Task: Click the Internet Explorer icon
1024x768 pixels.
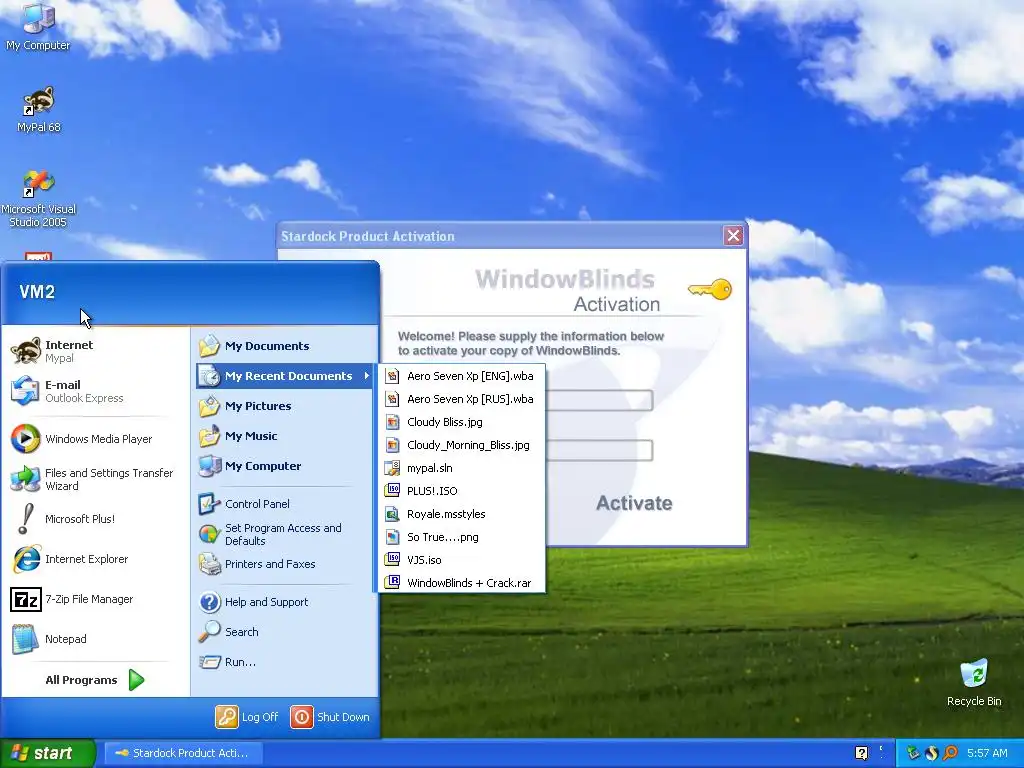Action: tap(26, 559)
